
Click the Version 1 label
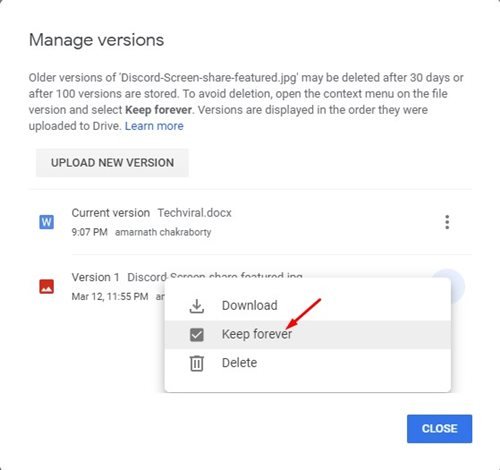95,277
